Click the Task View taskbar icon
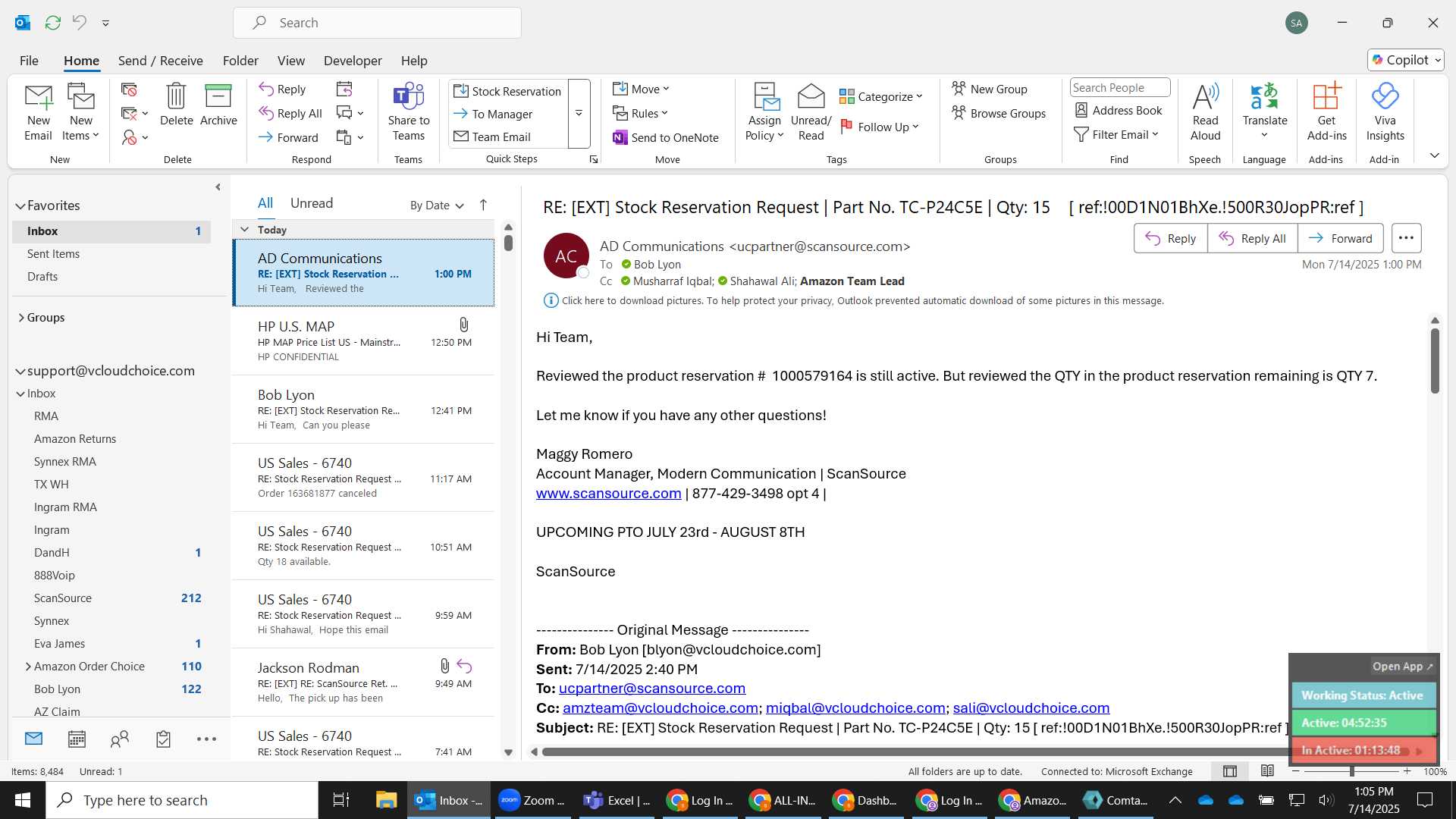This screenshot has height=819, width=1456. [341, 800]
